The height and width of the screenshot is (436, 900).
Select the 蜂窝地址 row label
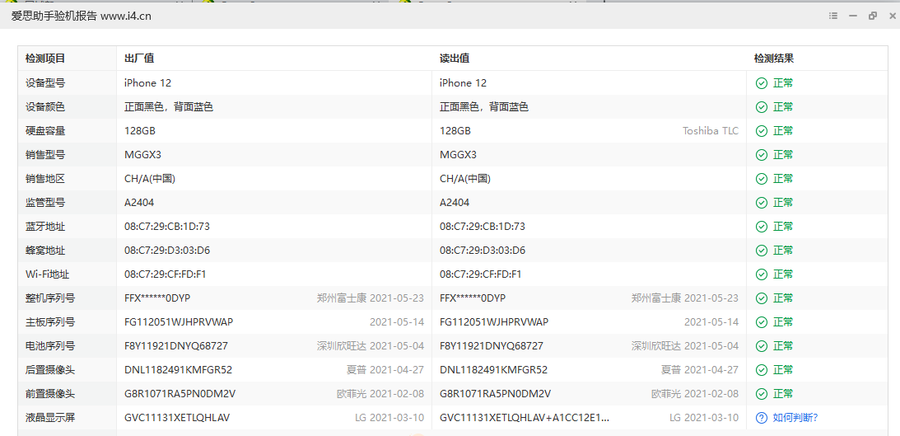coord(45,251)
